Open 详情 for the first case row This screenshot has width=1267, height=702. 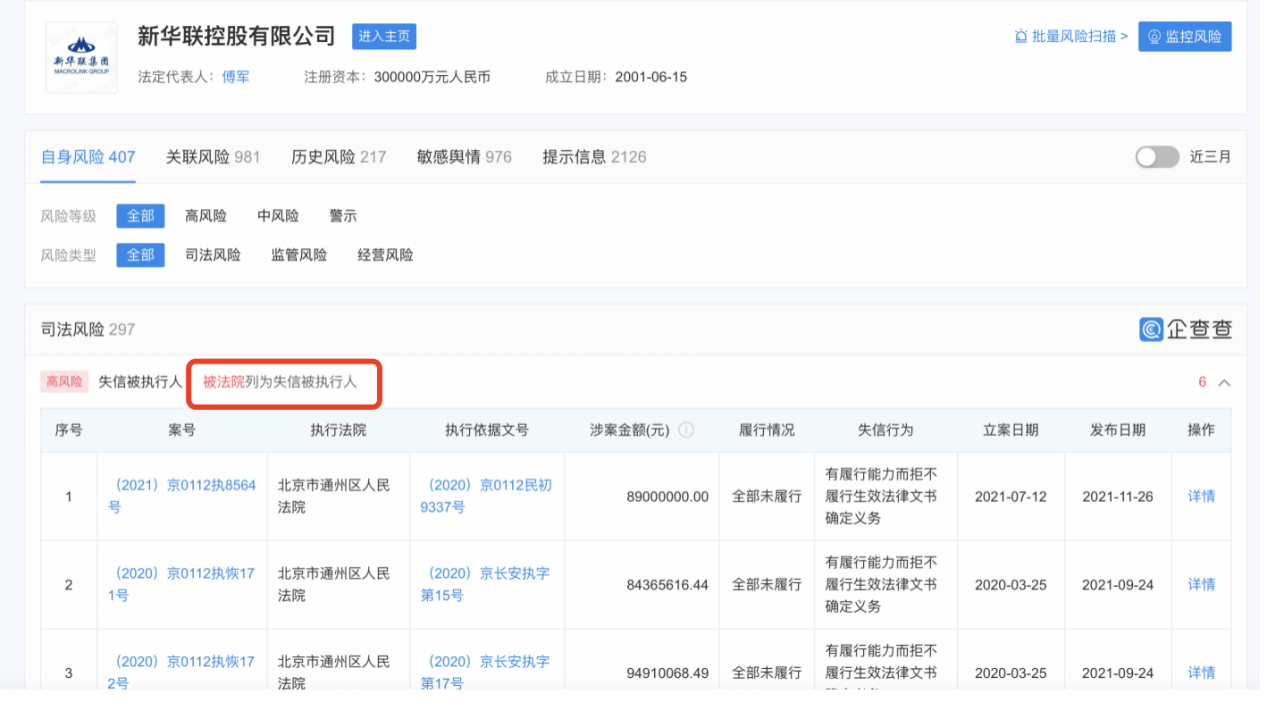(1201, 496)
